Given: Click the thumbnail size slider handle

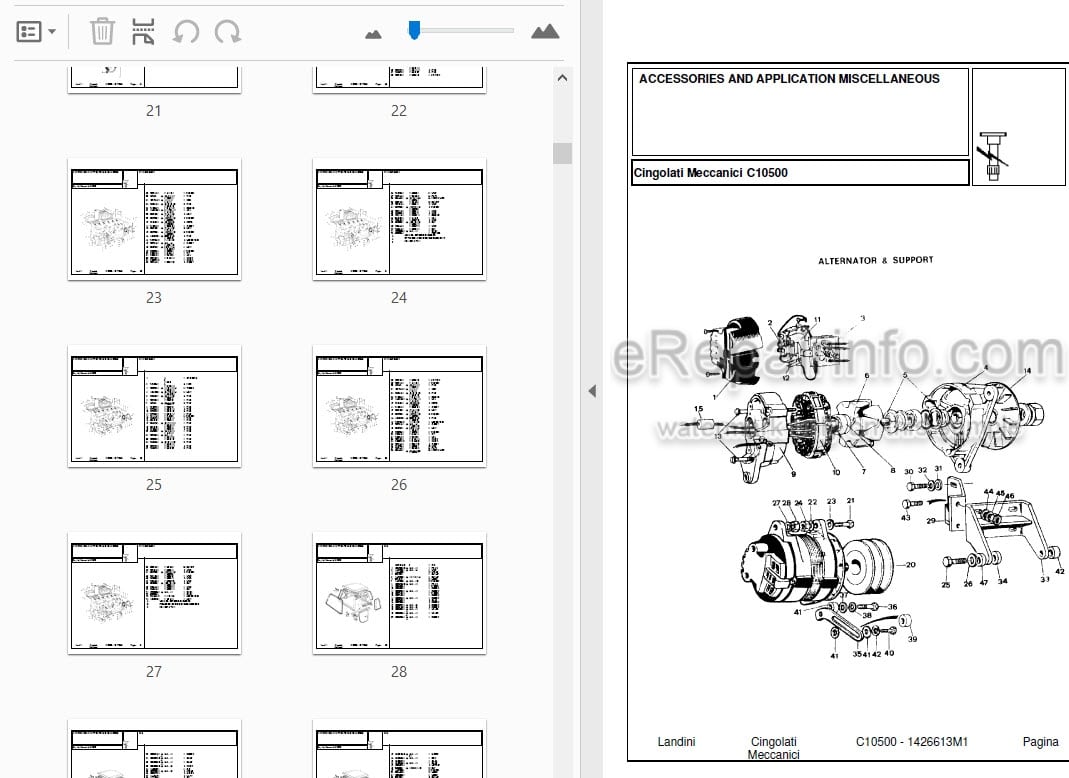Looking at the screenshot, I should (414, 30).
